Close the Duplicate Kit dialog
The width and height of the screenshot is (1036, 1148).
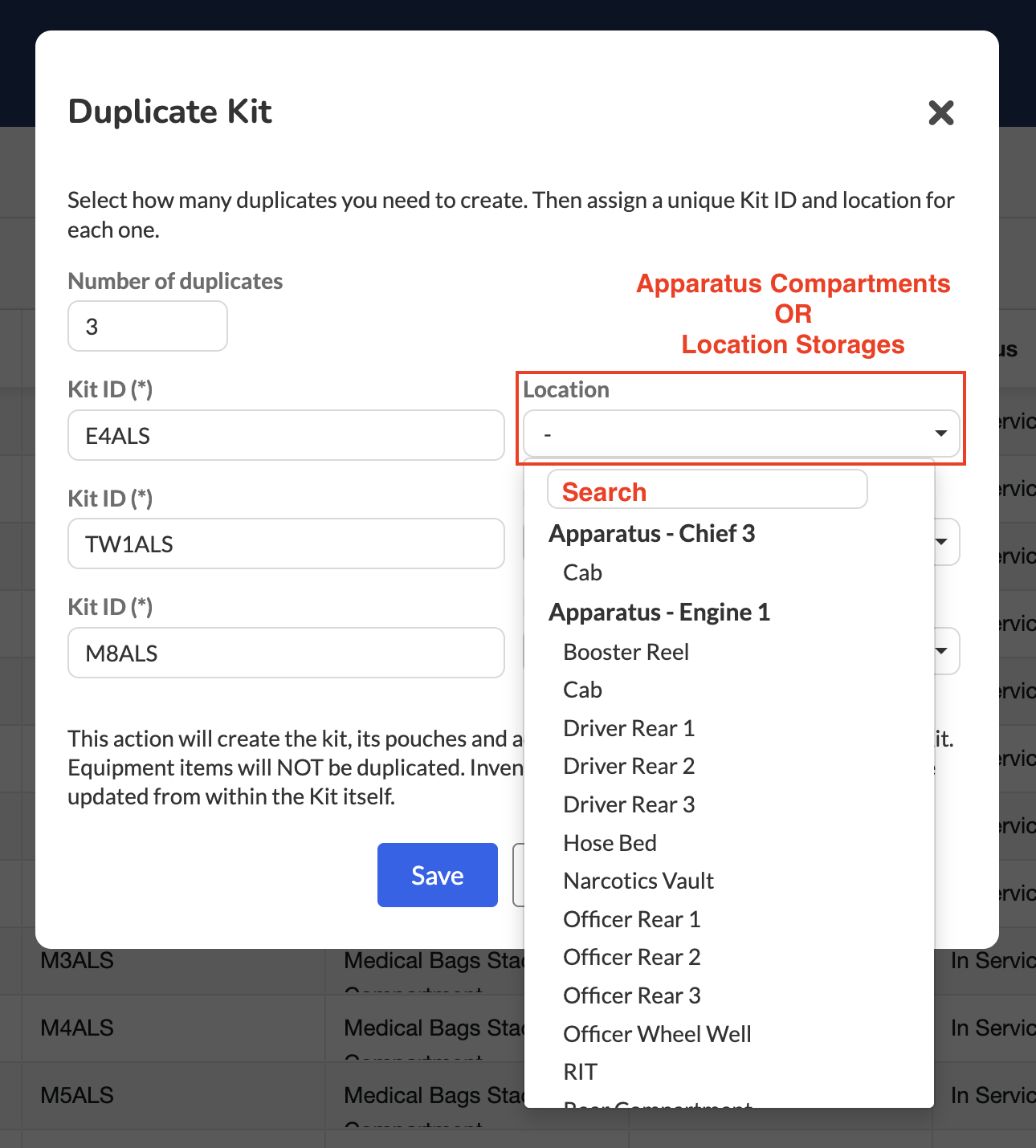pyautogui.click(x=940, y=112)
